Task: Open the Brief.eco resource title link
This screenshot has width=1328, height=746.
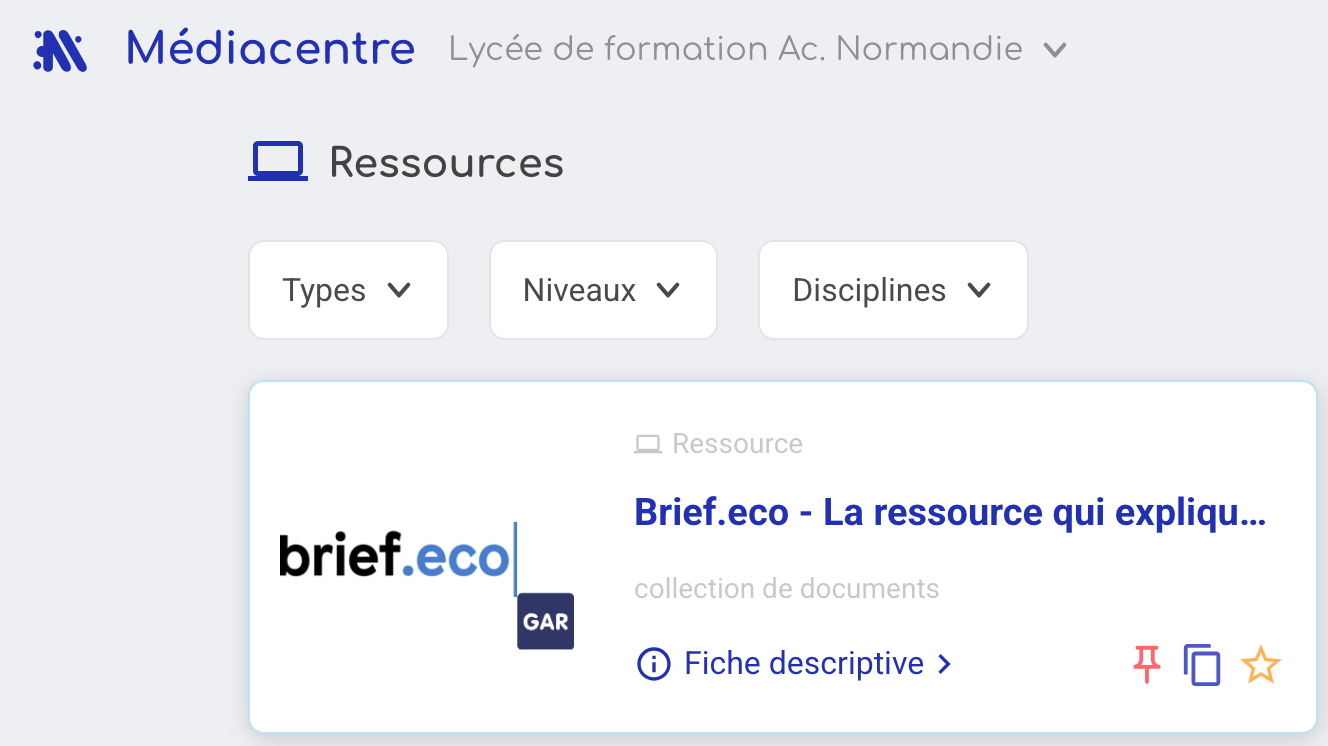Action: [x=950, y=512]
